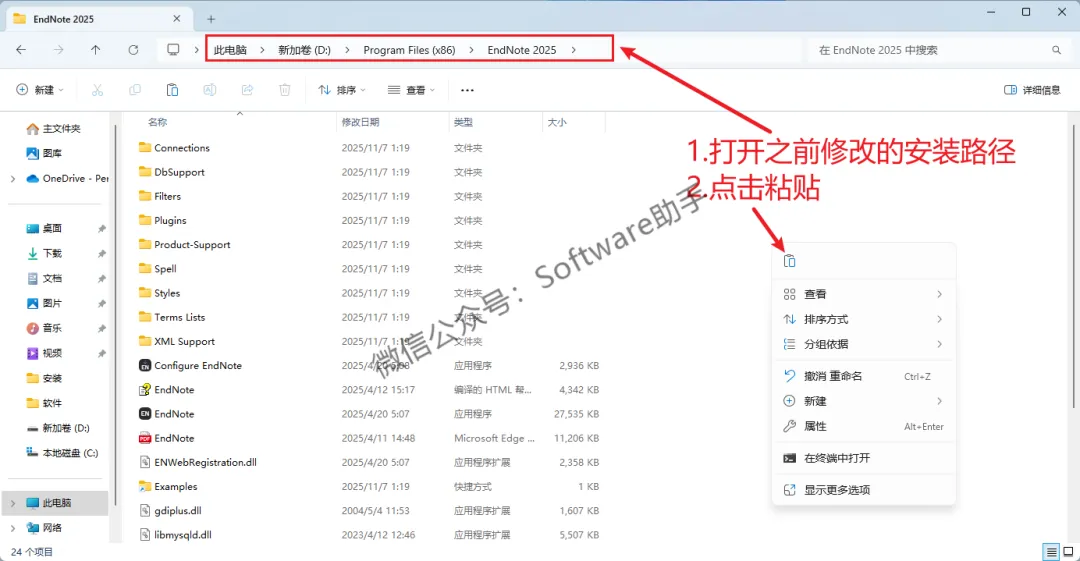Sort by the 大小 column header
This screenshot has width=1080, height=561.
click(557, 122)
